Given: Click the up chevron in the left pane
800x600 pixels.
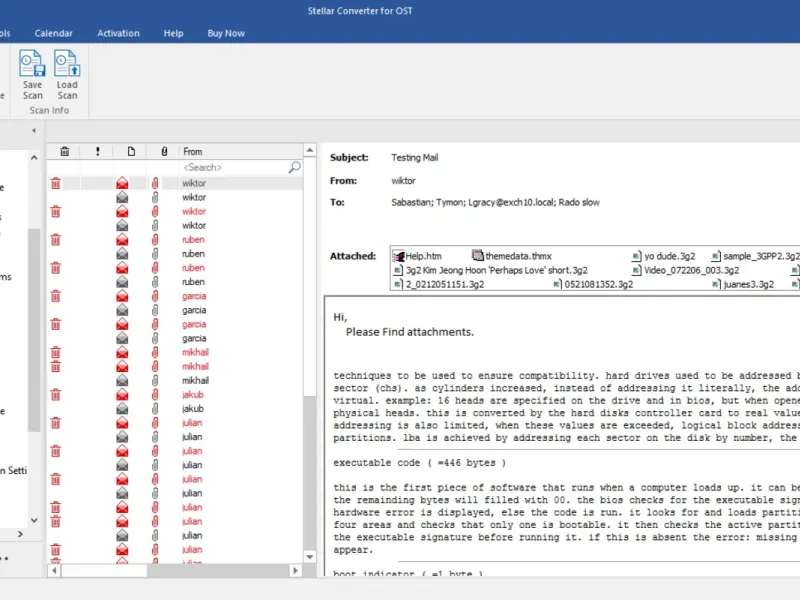Looking at the screenshot, I should coord(34,158).
